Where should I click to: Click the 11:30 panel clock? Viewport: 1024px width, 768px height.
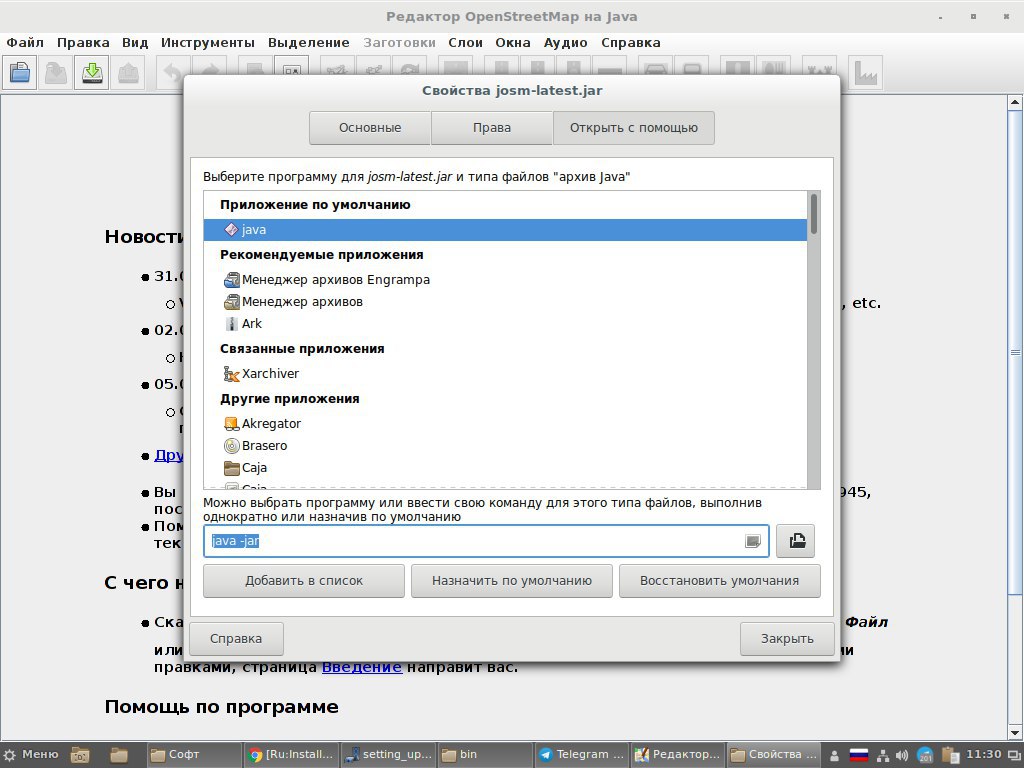[x=984, y=755]
